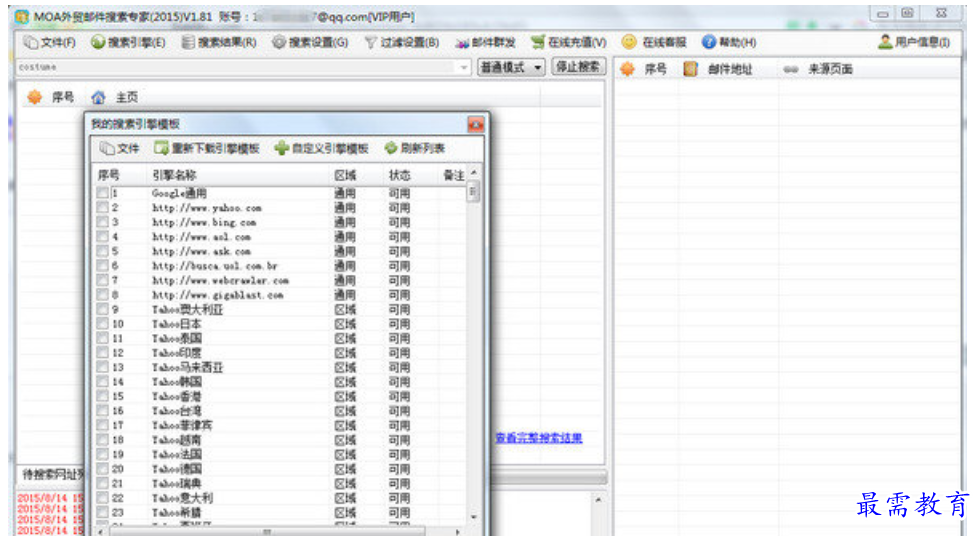This screenshot has width=978, height=536.
Task: Click the 备注 column header
Action: coord(453,175)
